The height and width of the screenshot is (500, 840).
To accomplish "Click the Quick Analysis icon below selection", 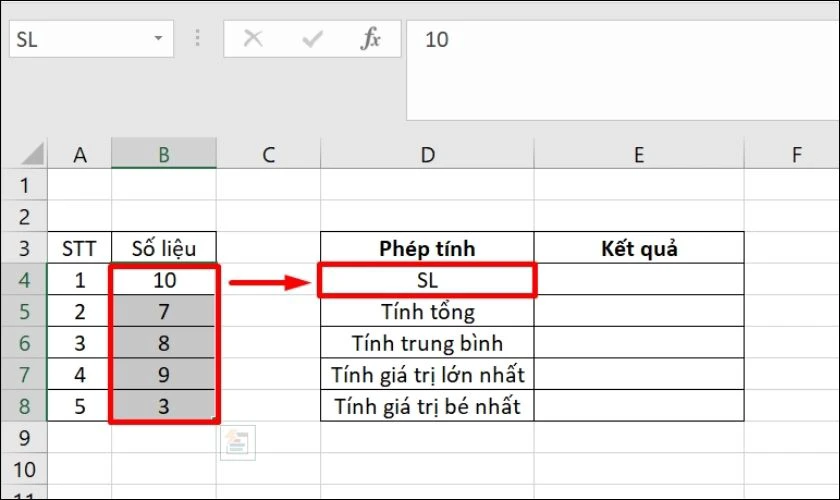I will pos(237,443).
